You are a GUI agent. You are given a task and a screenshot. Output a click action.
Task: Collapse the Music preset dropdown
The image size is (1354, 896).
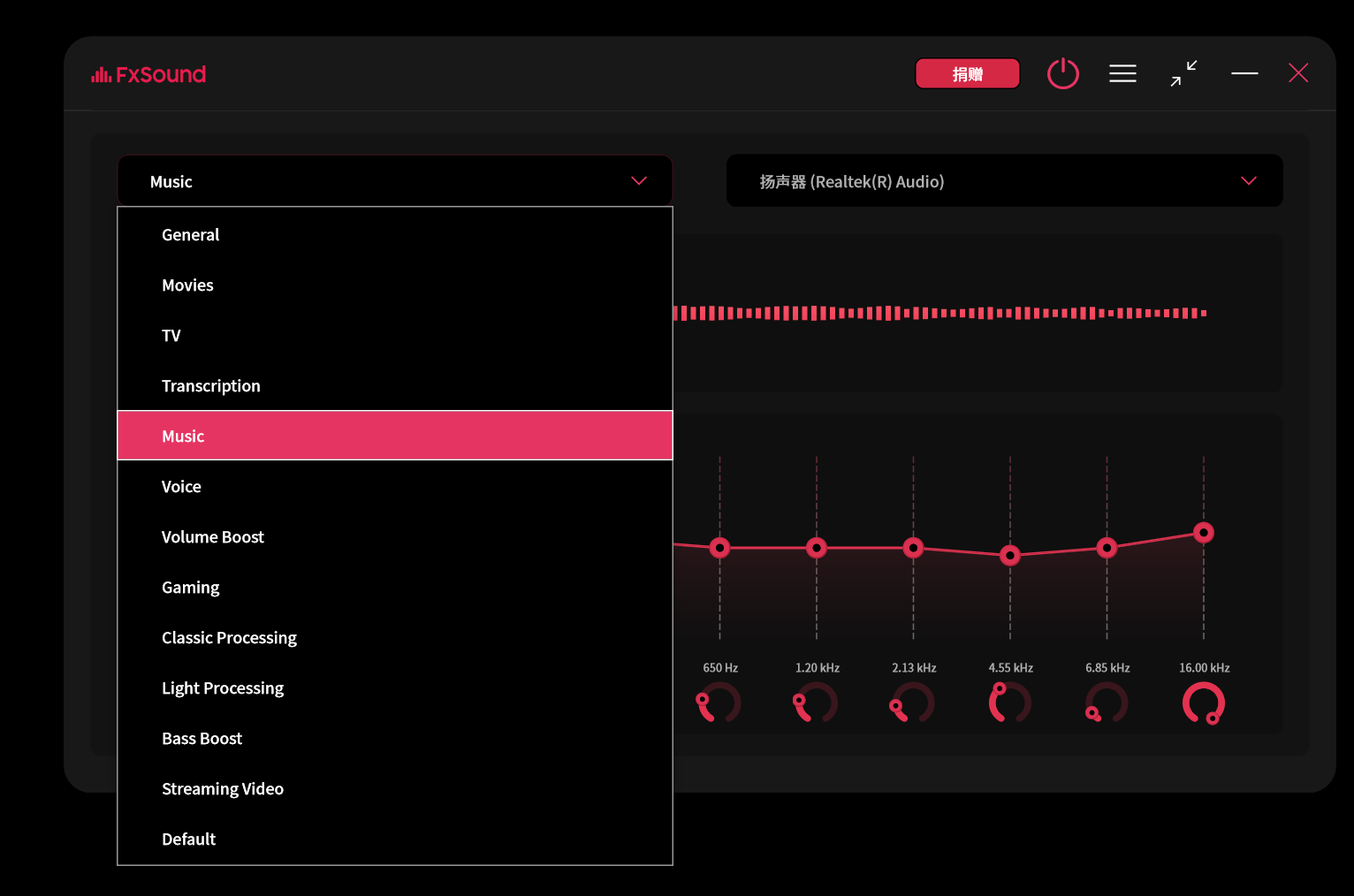click(395, 181)
